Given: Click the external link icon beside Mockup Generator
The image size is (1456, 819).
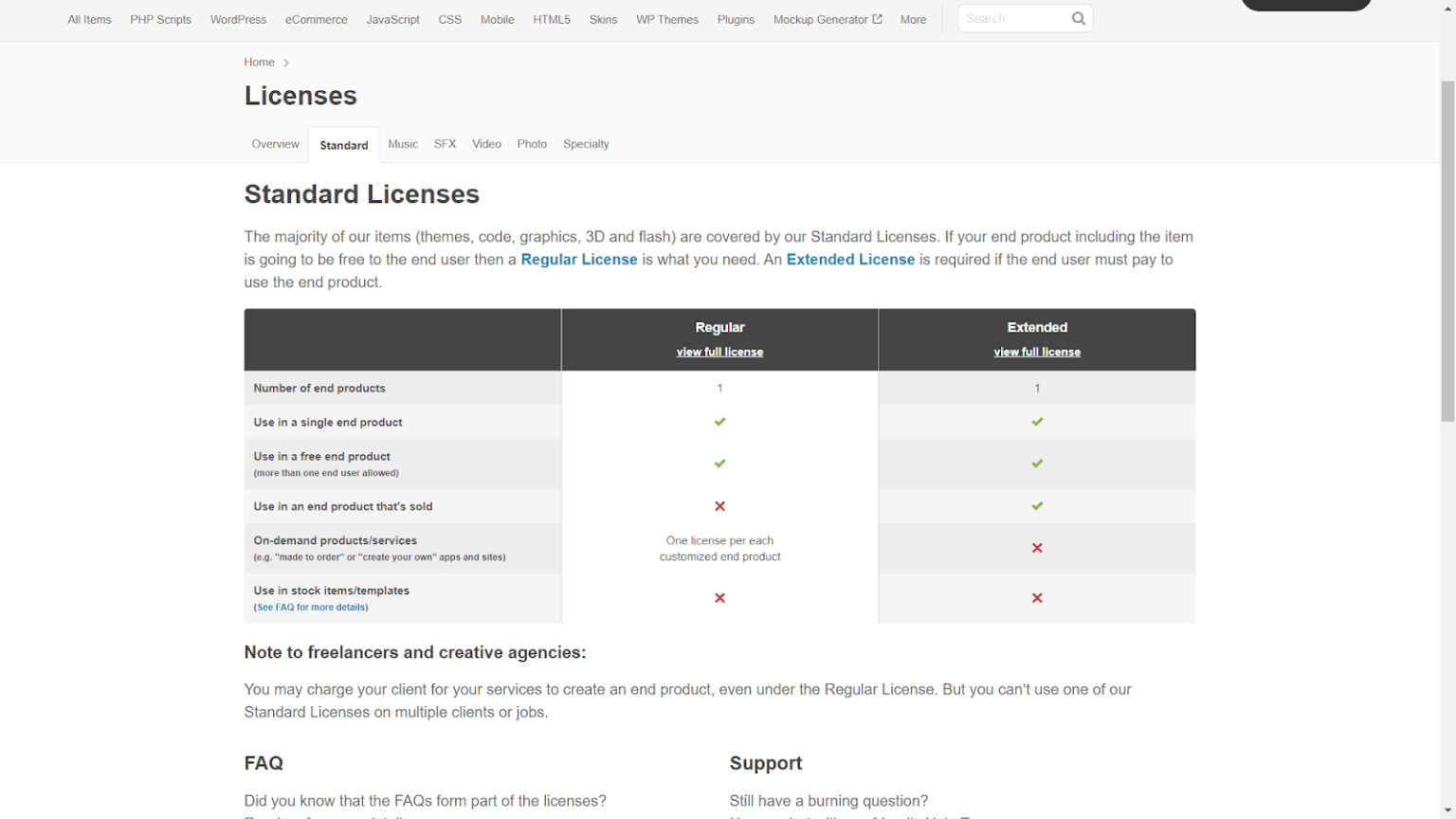Looking at the screenshot, I should coord(876,18).
